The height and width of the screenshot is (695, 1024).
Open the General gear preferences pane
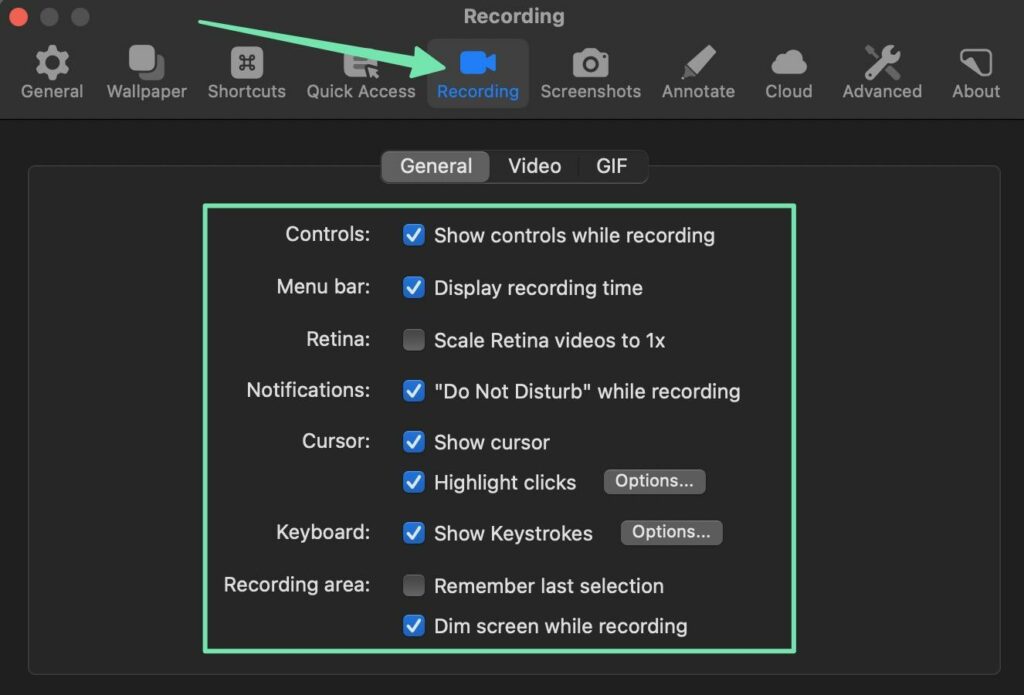click(52, 73)
